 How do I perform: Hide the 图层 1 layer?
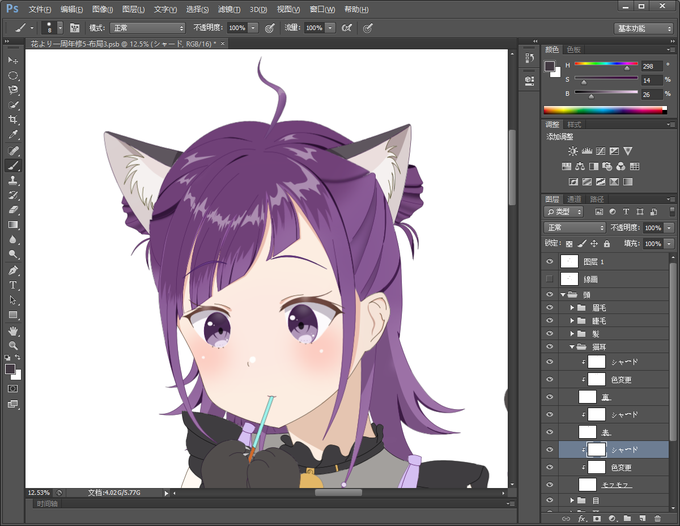click(549, 261)
